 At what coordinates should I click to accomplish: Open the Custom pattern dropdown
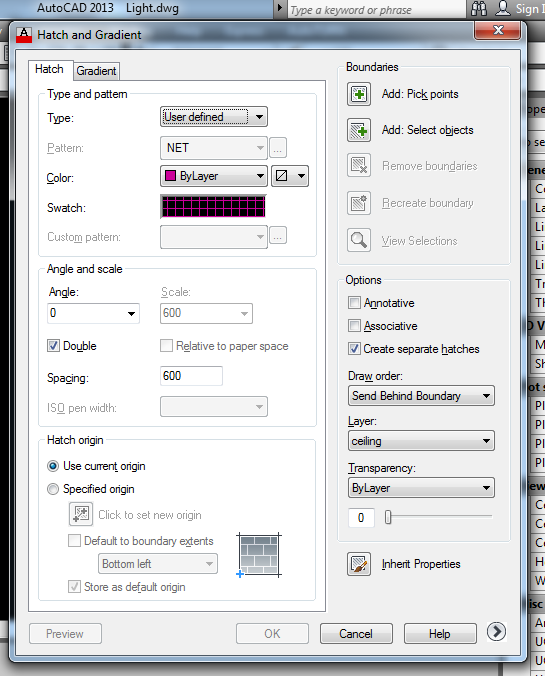(214, 237)
